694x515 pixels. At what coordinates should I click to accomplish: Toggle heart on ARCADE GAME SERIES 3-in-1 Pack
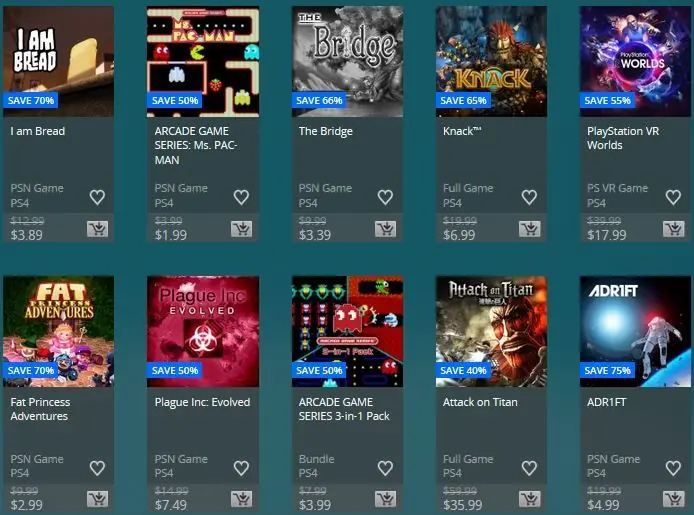386,468
